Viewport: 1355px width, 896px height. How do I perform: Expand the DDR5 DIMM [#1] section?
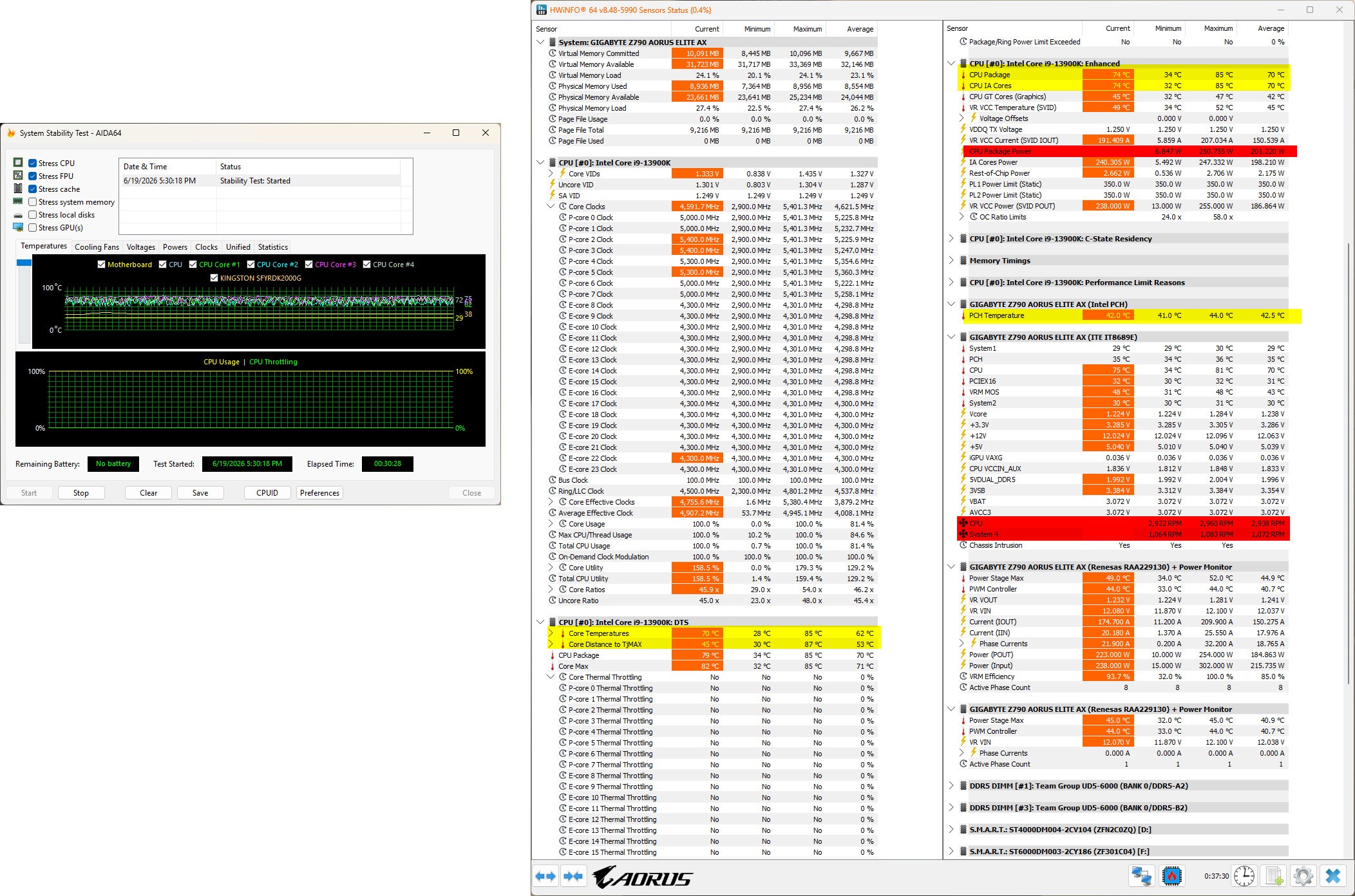pyautogui.click(x=951, y=786)
